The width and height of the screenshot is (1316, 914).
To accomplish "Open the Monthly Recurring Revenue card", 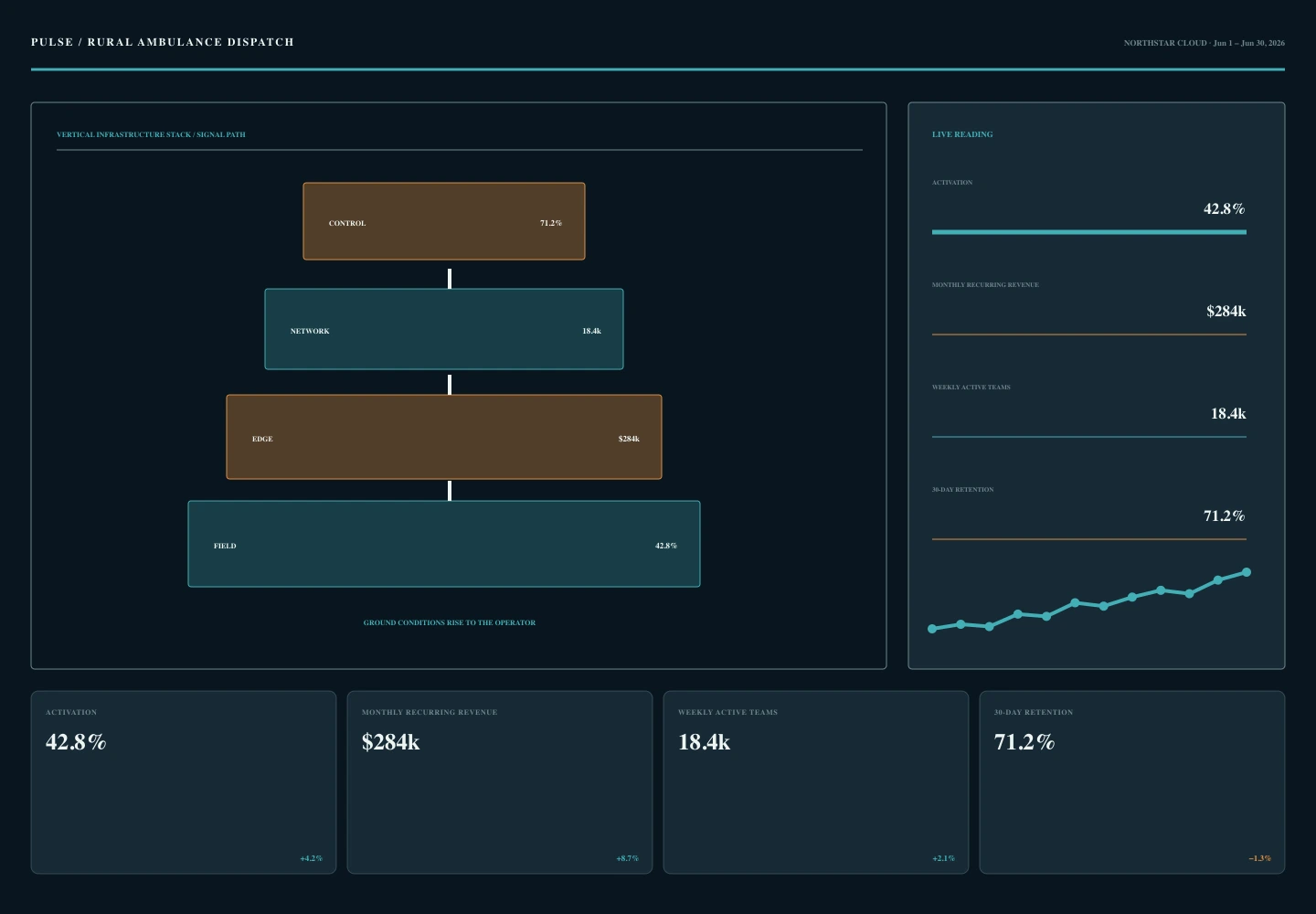I will 500,782.
